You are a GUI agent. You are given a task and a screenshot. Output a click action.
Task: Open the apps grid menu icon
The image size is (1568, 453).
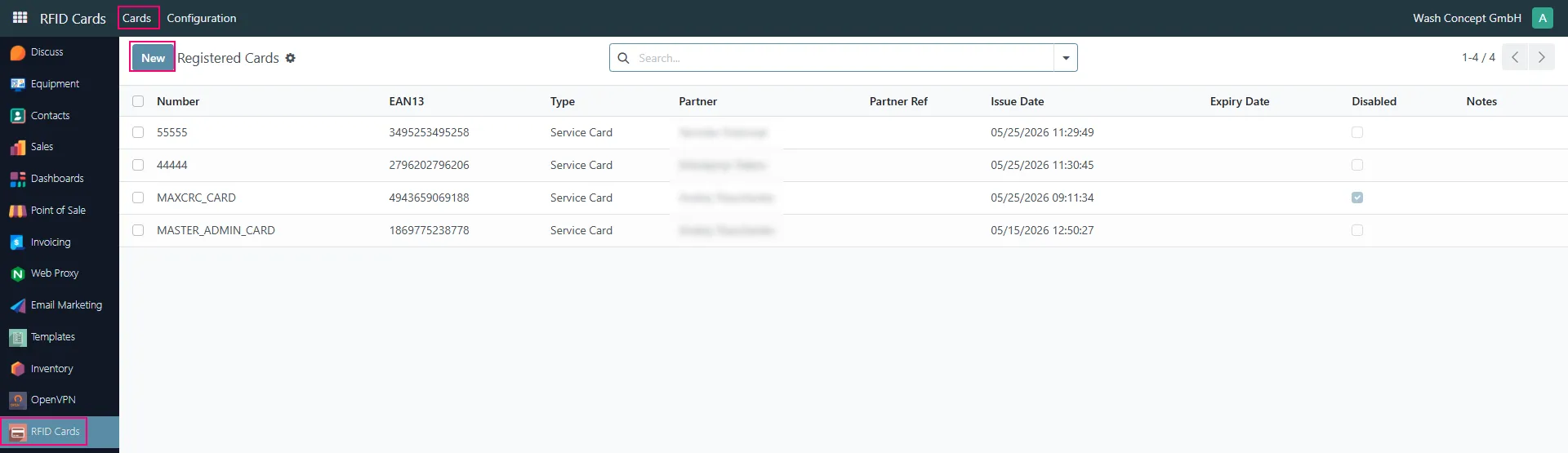[x=20, y=17]
